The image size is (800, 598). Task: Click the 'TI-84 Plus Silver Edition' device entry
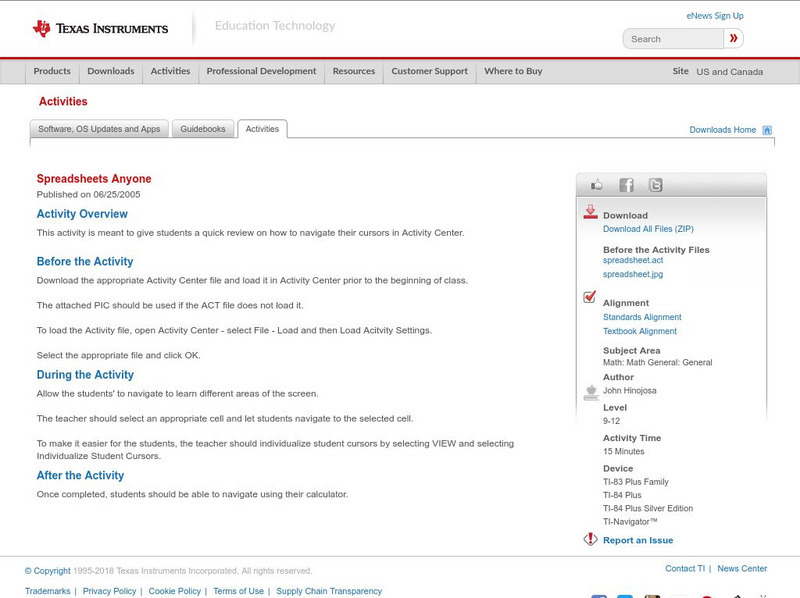[x=648, y=508]
